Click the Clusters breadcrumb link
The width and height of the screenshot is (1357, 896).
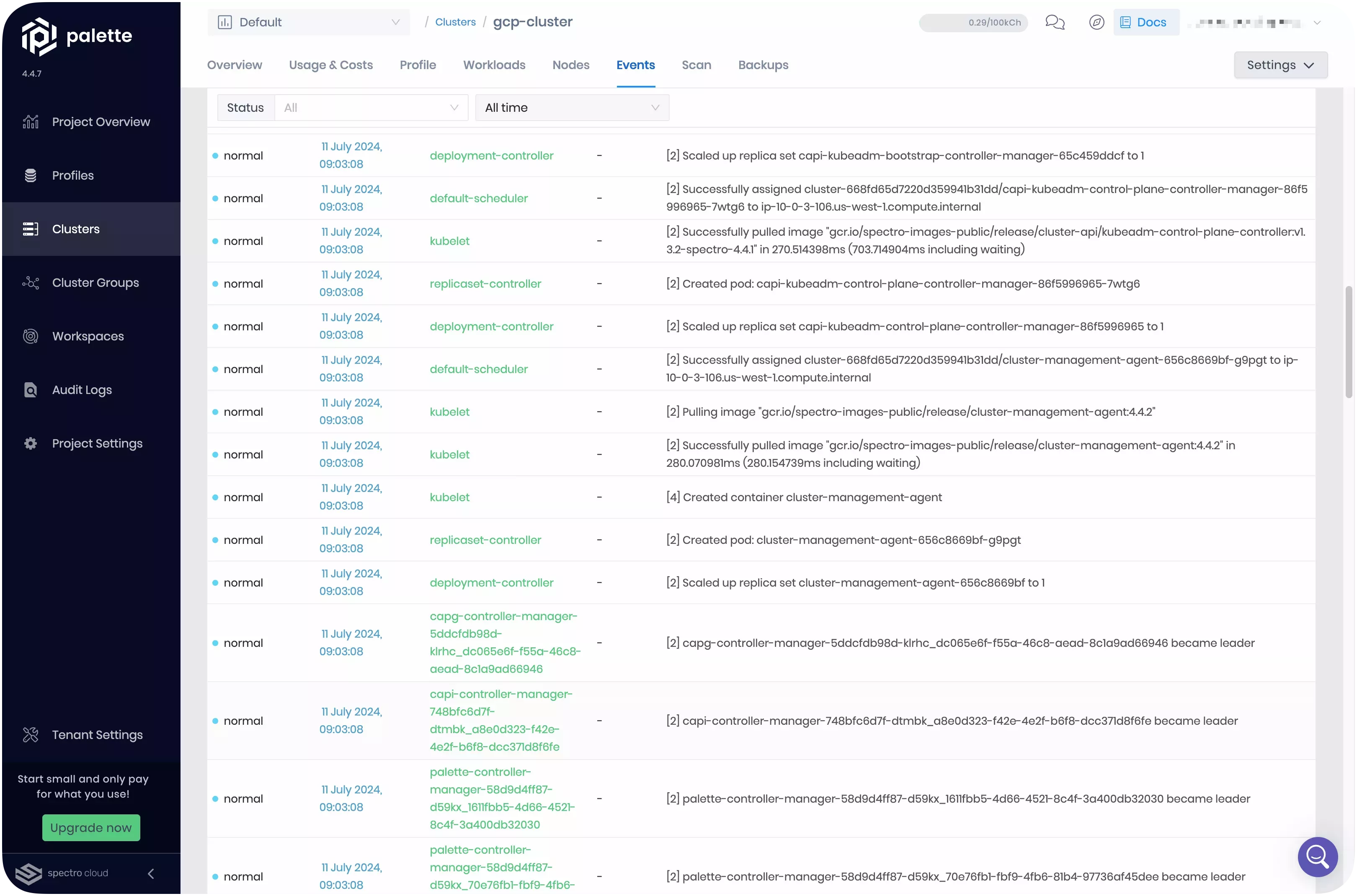[x=455, y=22]
